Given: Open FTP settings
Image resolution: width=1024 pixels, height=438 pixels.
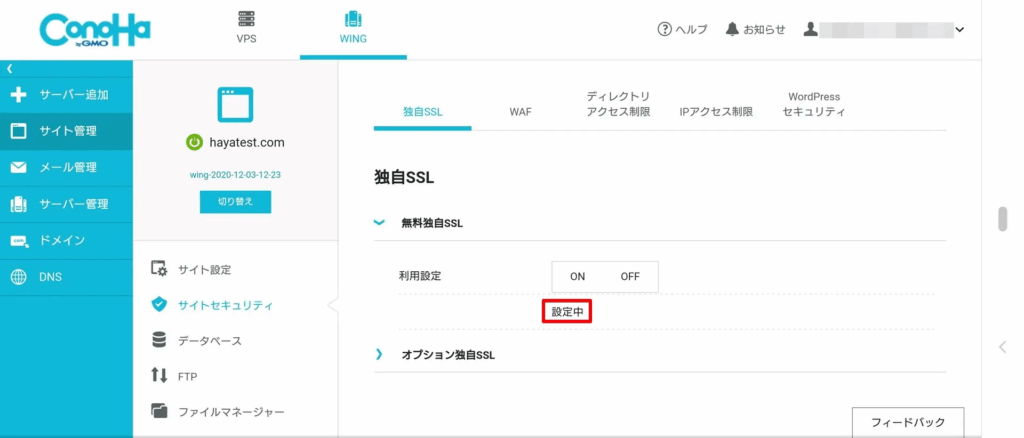Looking at the screenshot, I should coord(186,376).
